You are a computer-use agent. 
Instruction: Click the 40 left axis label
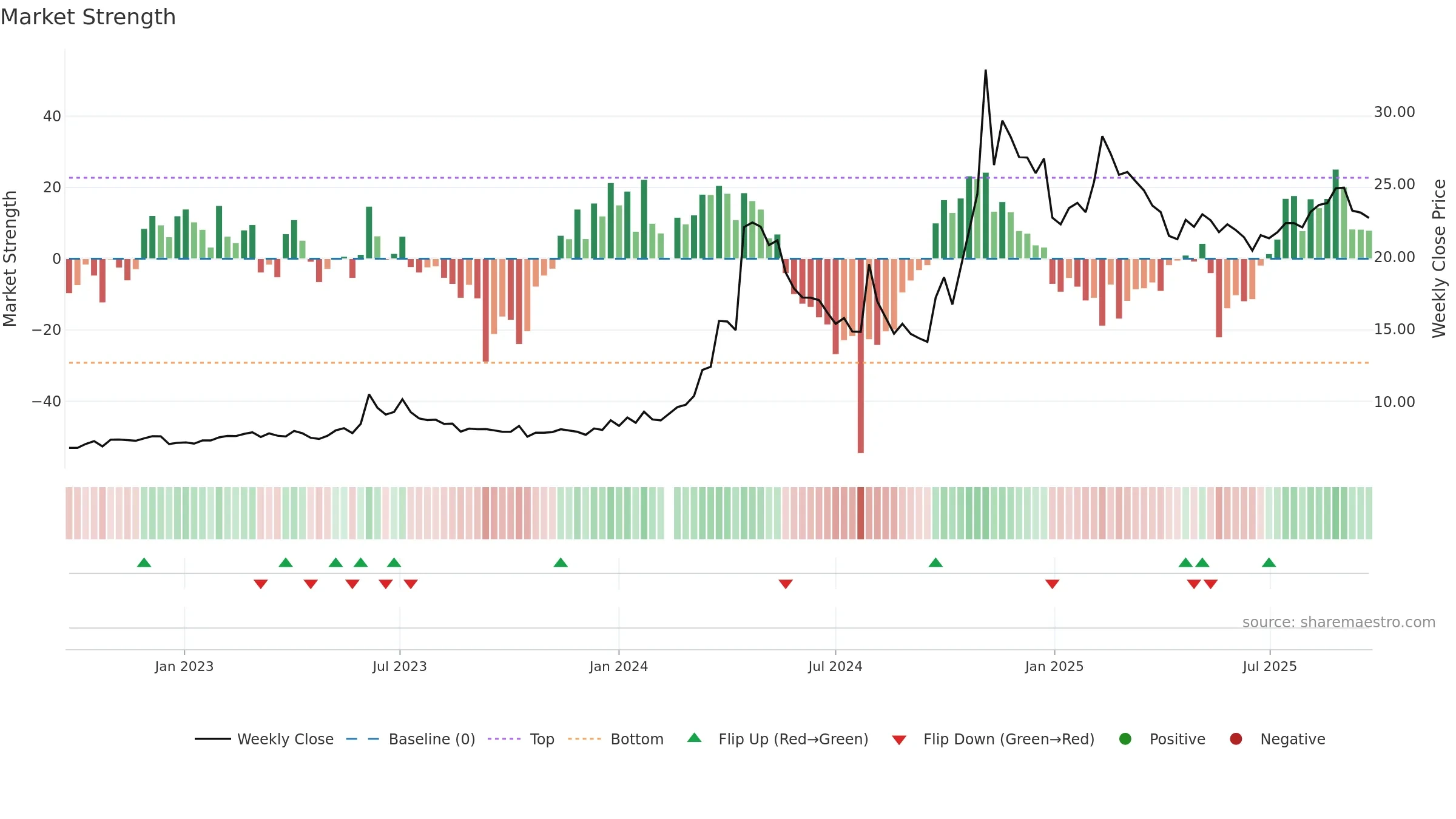tap(52, 116)
